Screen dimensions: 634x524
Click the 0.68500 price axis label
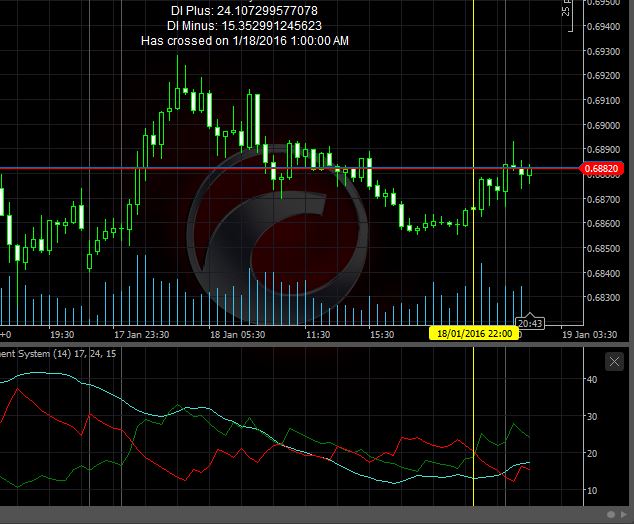coord(603,248)
